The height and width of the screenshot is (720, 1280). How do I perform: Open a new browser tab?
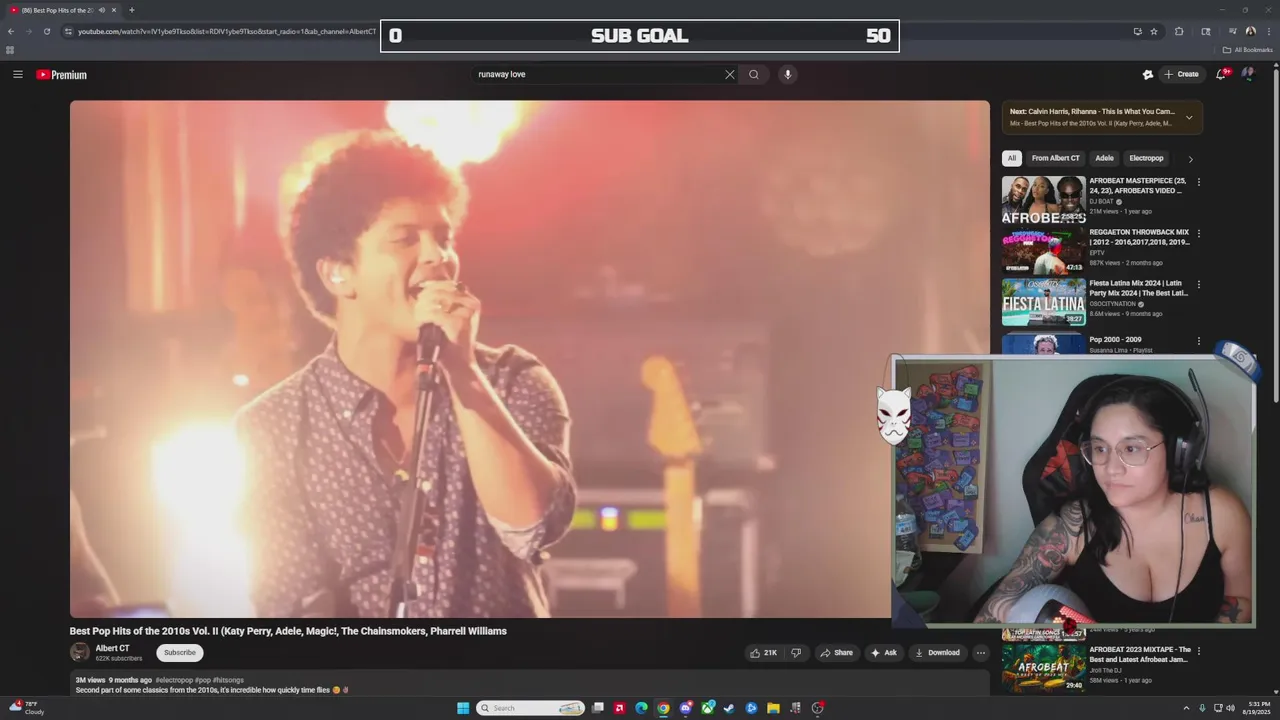click(x=131, y=10)
